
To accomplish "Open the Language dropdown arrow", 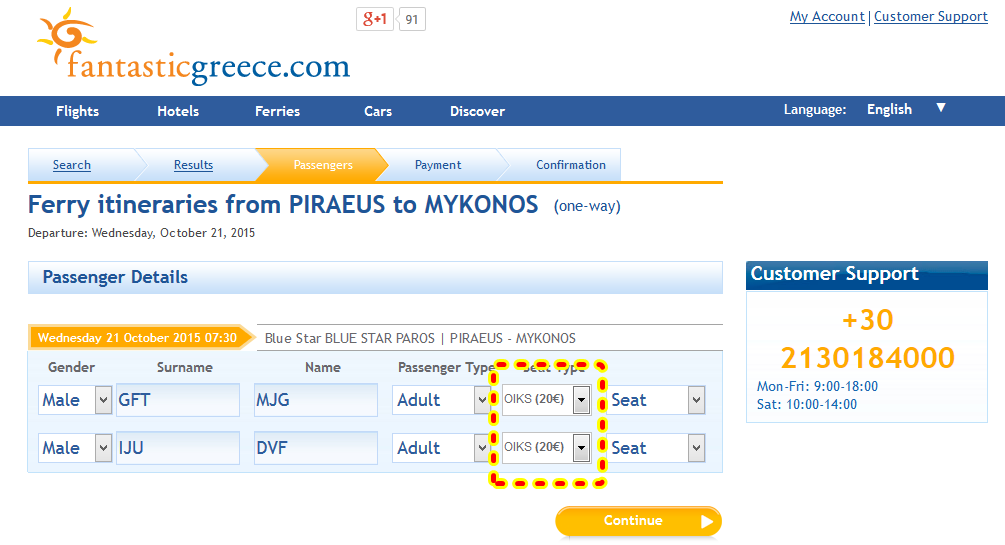I will coord(940,108).
